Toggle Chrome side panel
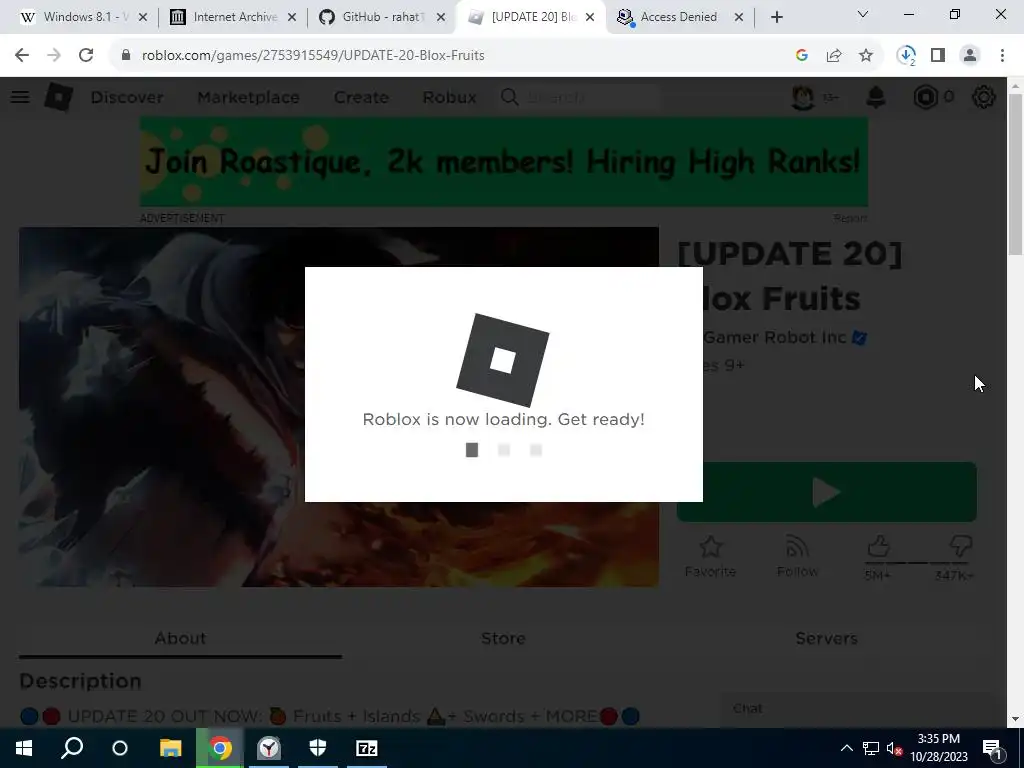The image size is (1024, 768). pos(938,56)
